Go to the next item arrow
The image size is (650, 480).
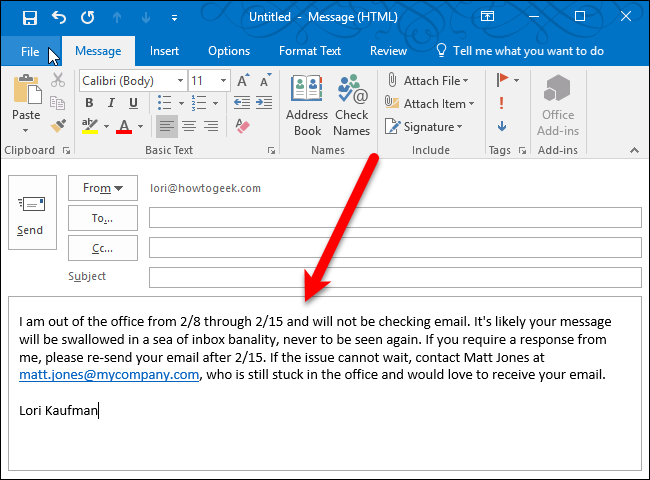[x=146, y=17]
